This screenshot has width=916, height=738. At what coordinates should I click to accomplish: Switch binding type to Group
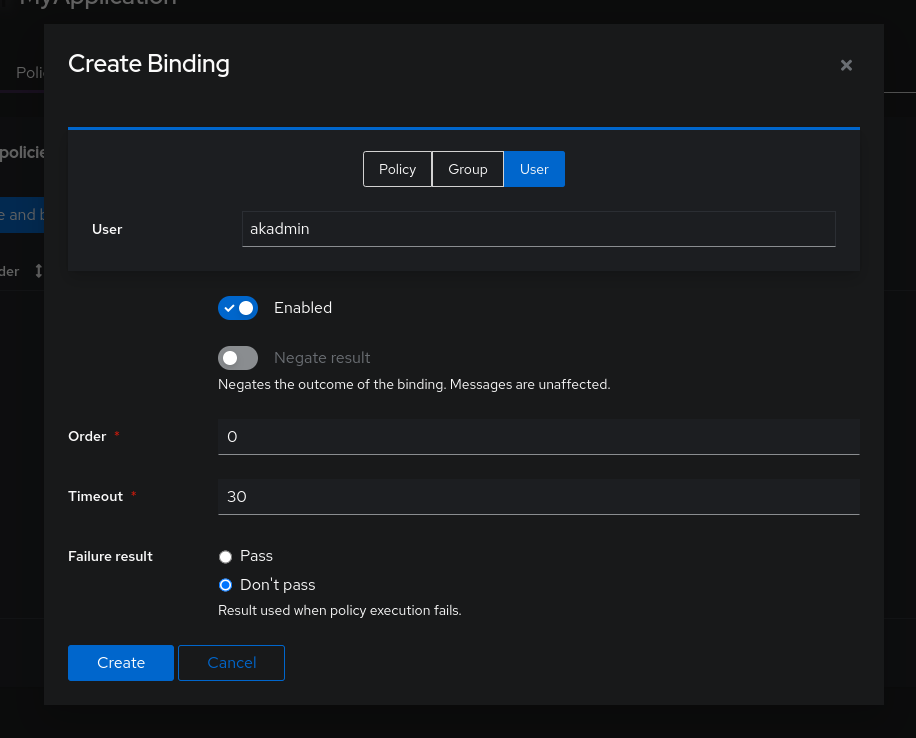click(467, 169)
